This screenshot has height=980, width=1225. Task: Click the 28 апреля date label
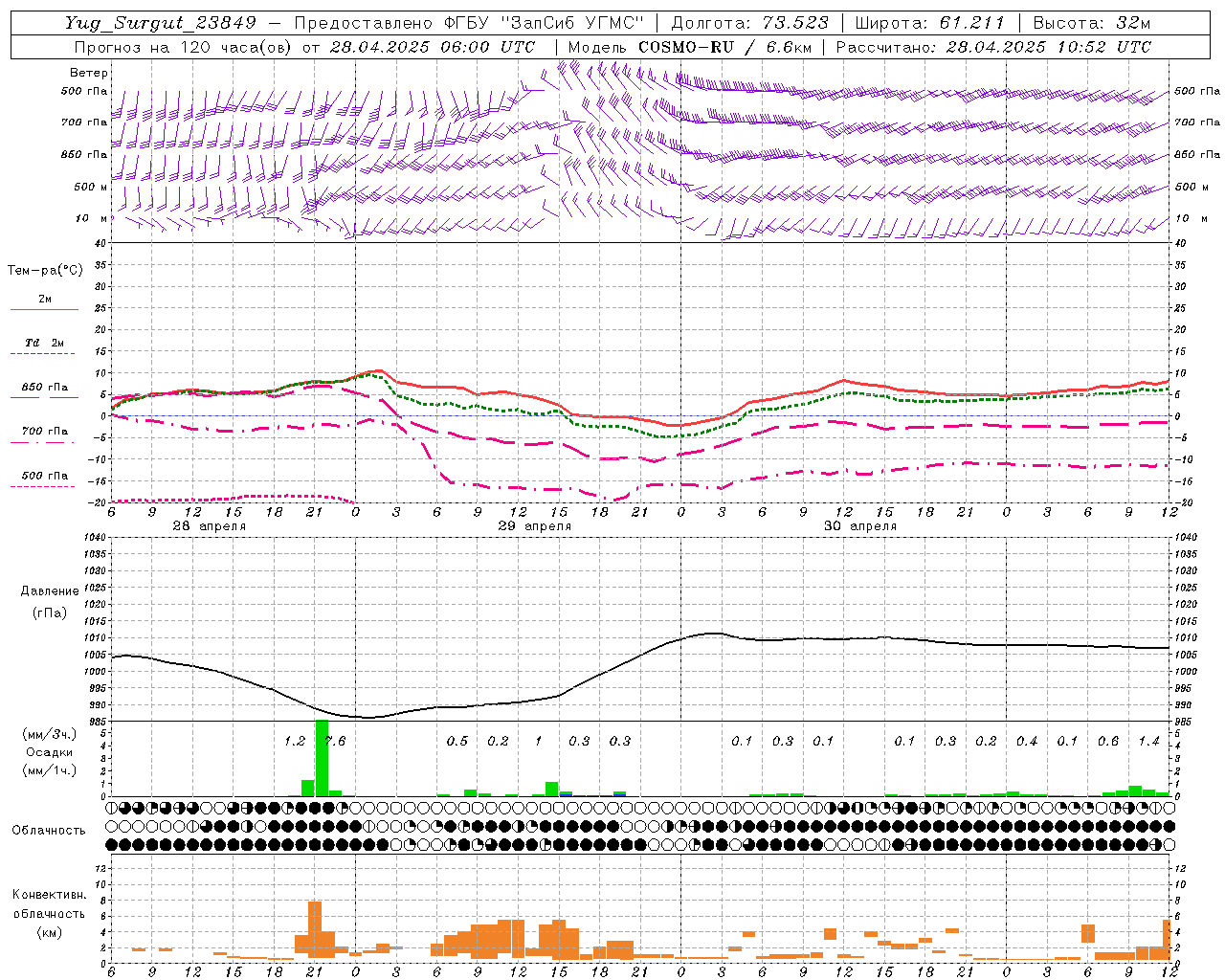(x=209, y=526)
